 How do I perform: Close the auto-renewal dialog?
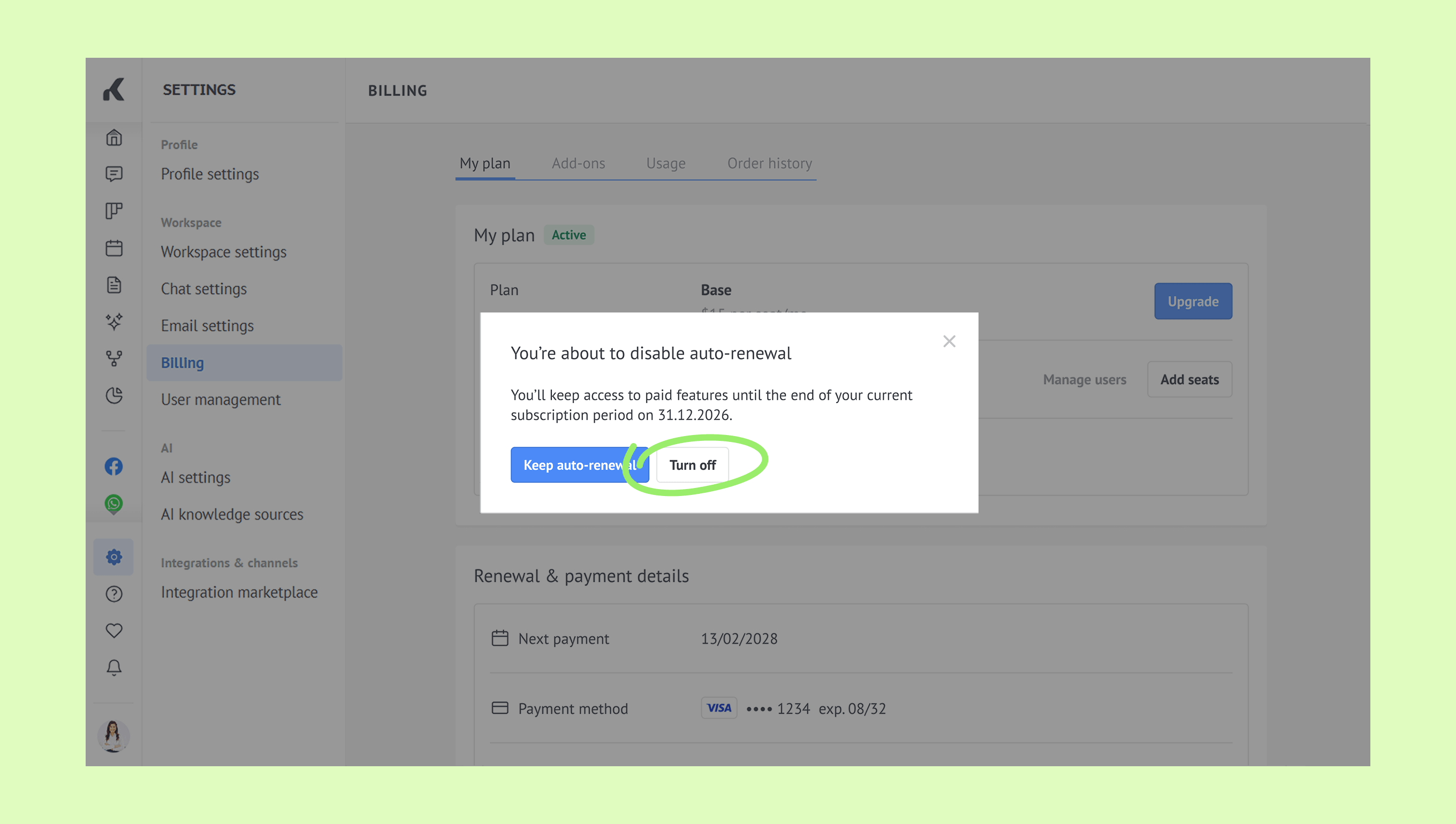coord(949,341)
